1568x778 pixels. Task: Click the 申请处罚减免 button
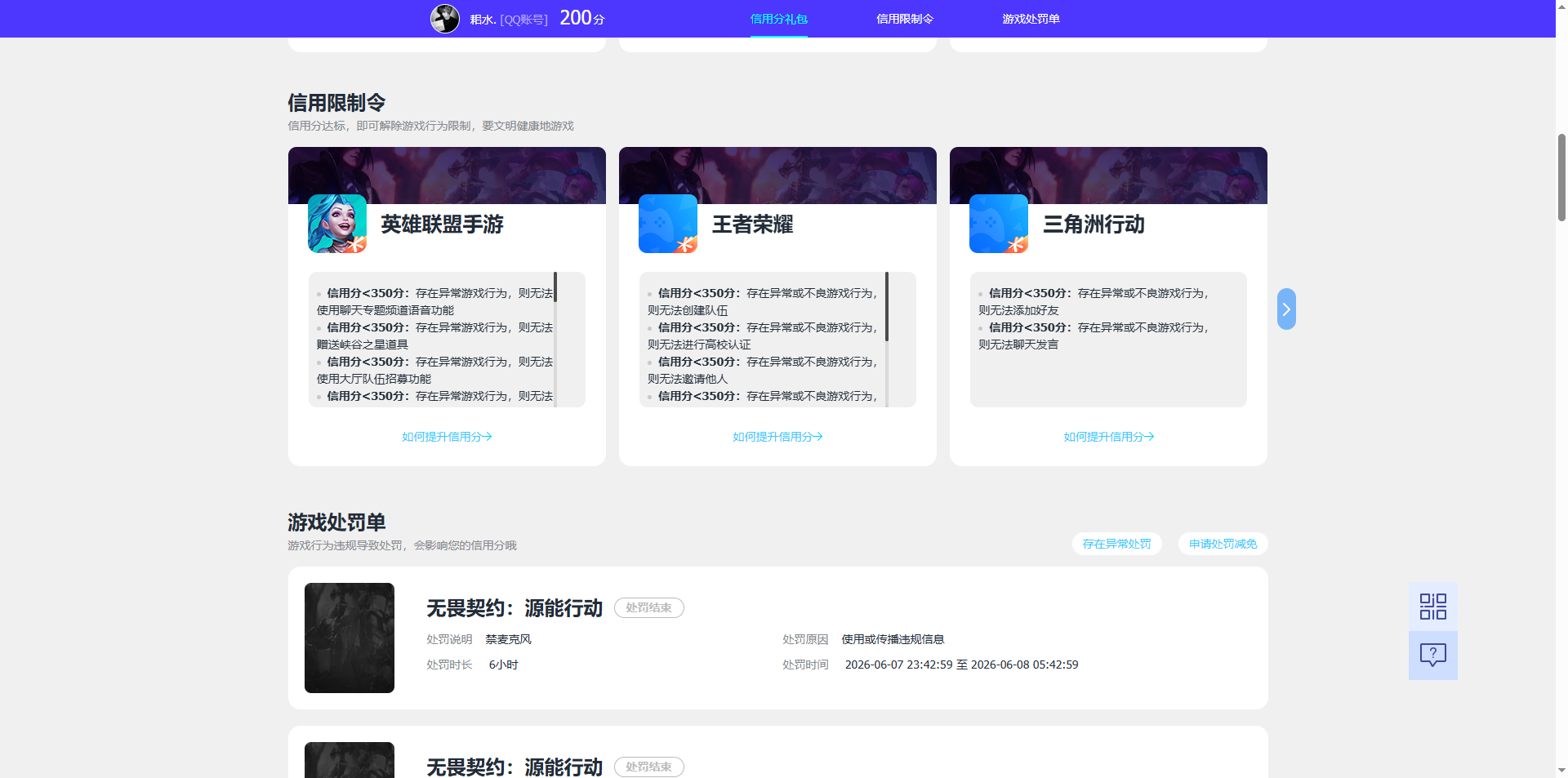[x=1223, y=544]
